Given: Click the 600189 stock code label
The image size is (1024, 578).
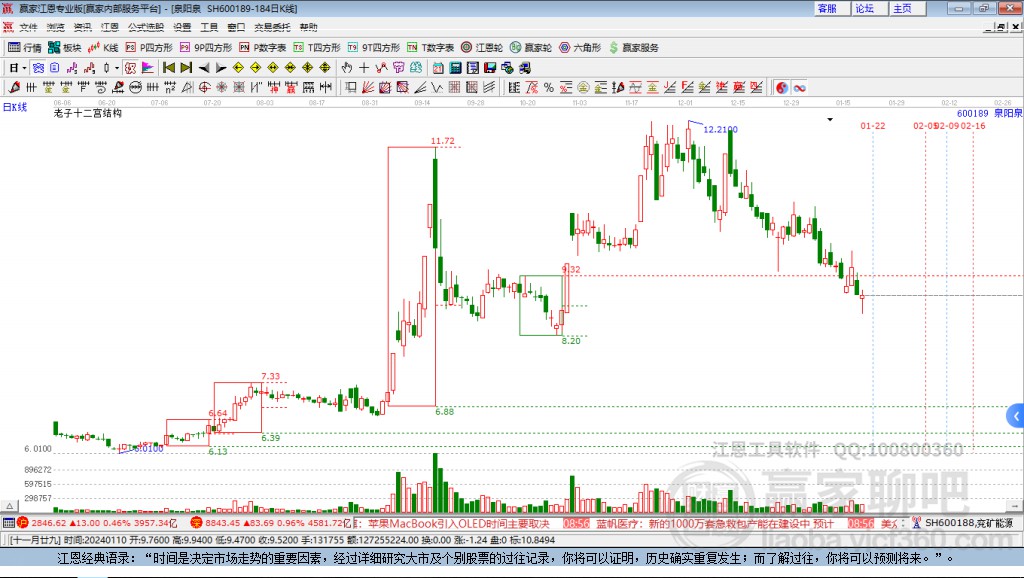Looking at the screenshot, I should click(972, 113).
